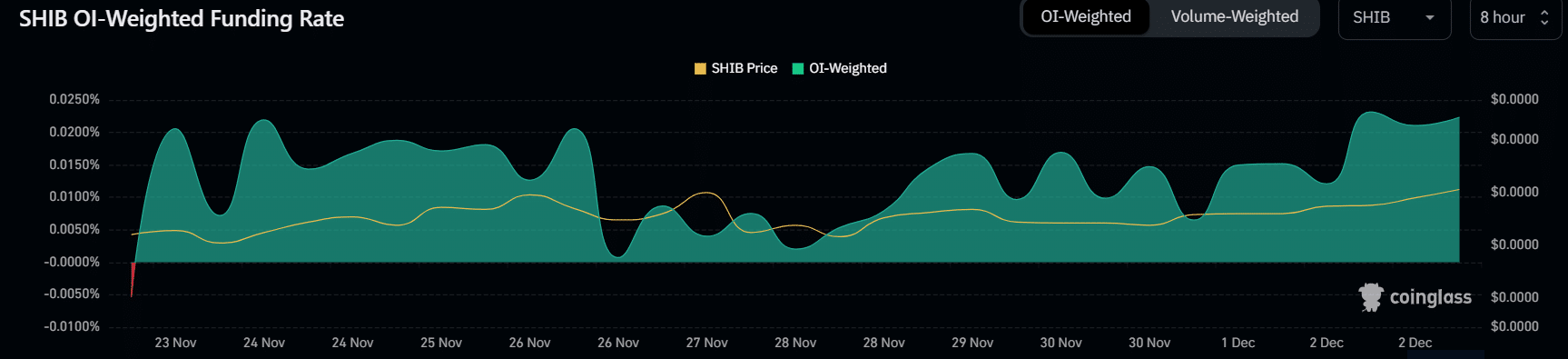Switch to the OI-Weighted tab
The width and height of the screenshot is (1568, 359).
pos(1086,17)
